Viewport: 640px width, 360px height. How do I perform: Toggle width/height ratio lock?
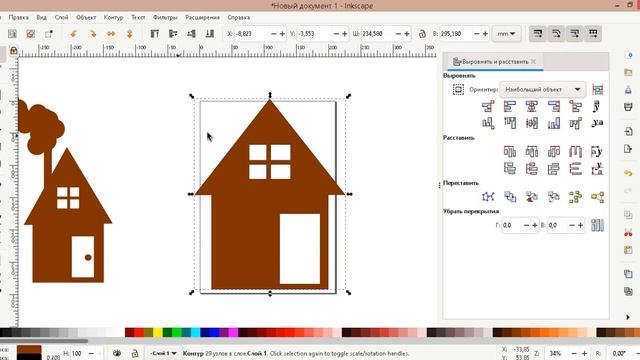coord(422,34)
